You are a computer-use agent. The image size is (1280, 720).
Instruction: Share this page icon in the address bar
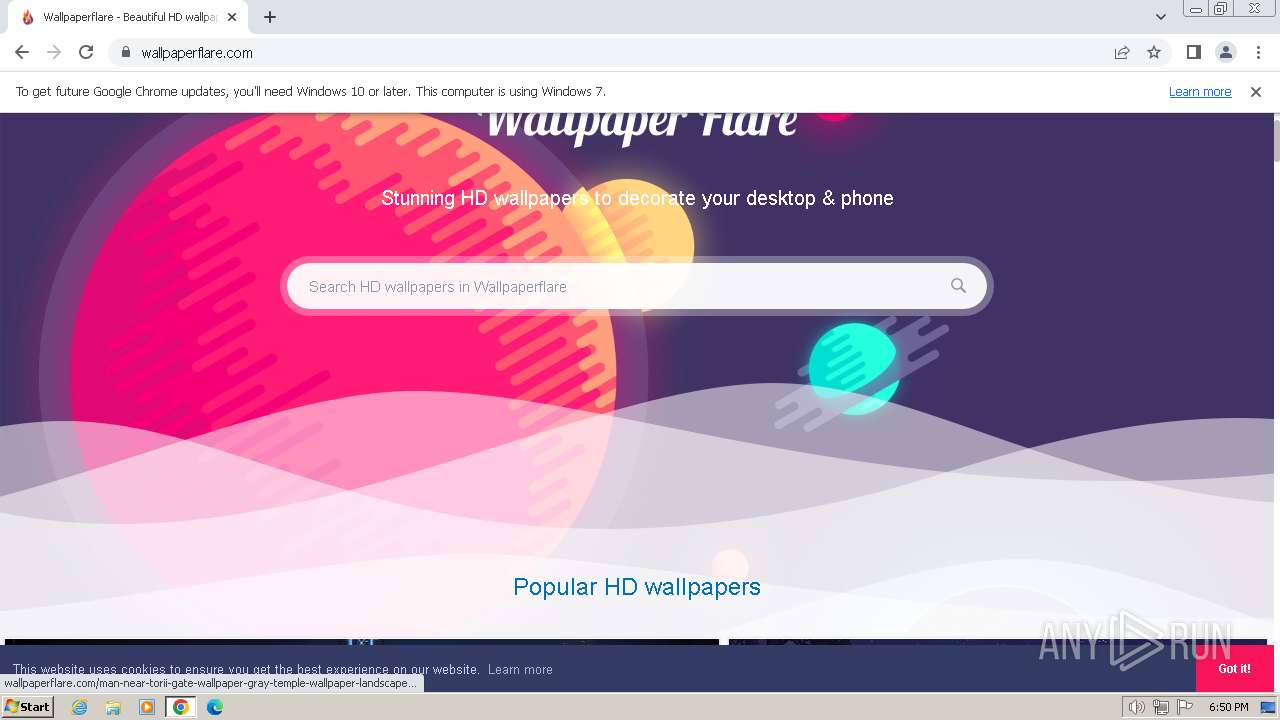pos(1122,52)
